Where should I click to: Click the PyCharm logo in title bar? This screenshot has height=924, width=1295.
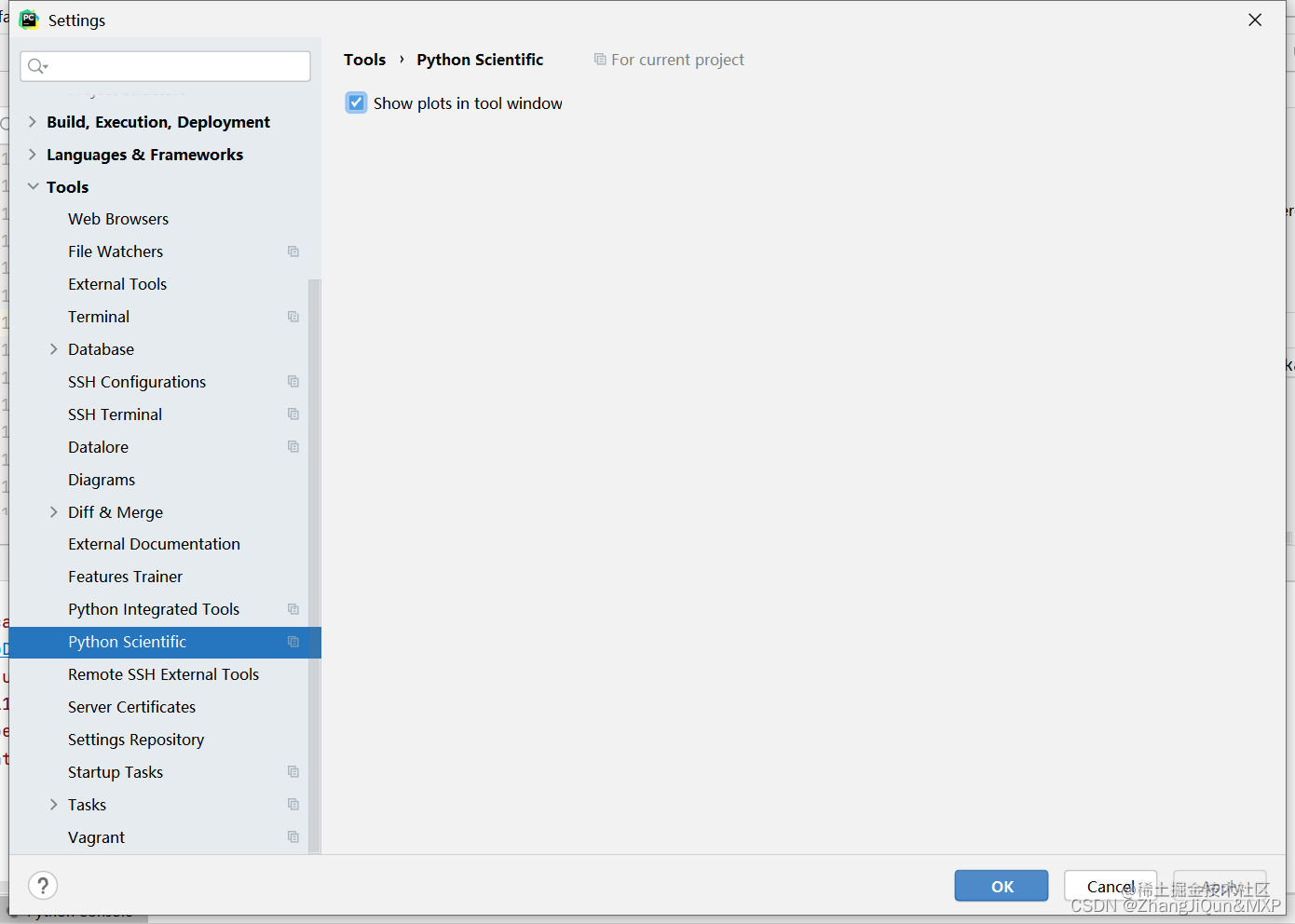coord(29,20)
